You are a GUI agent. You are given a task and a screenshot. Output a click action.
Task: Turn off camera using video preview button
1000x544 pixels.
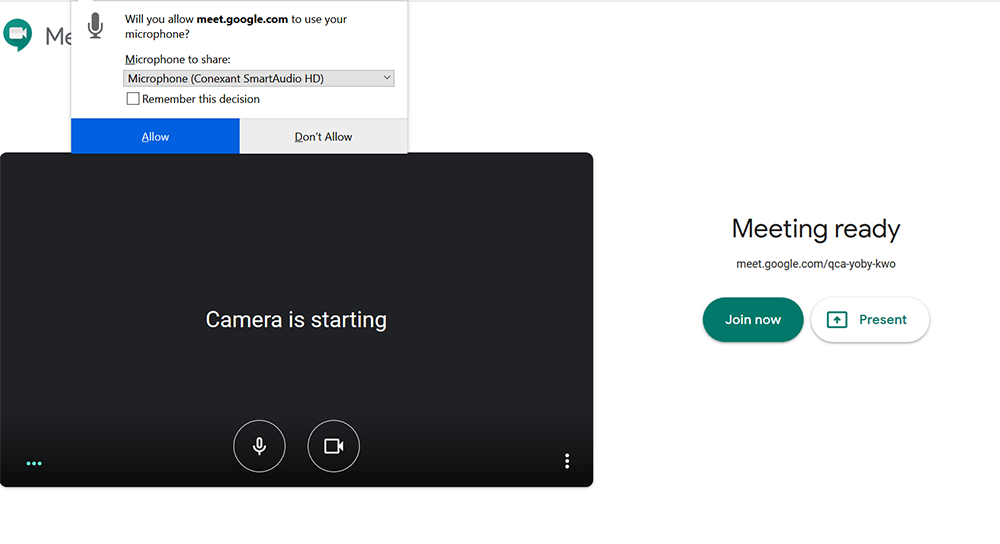tap(334, 446)
